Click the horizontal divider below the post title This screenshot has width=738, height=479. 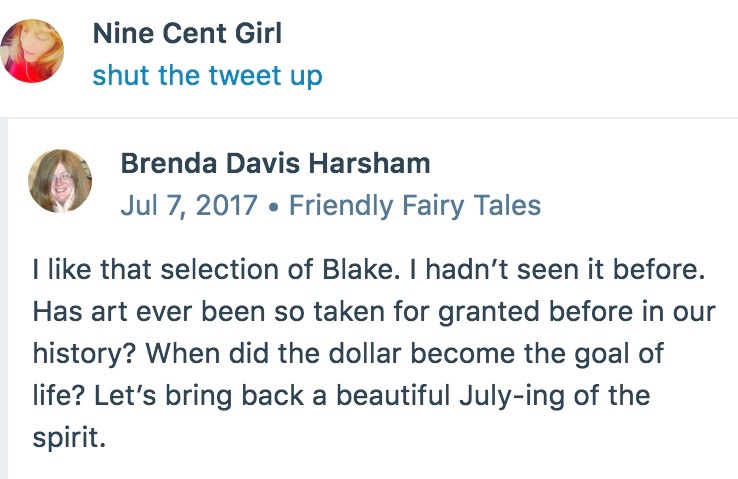coord(369,117)
